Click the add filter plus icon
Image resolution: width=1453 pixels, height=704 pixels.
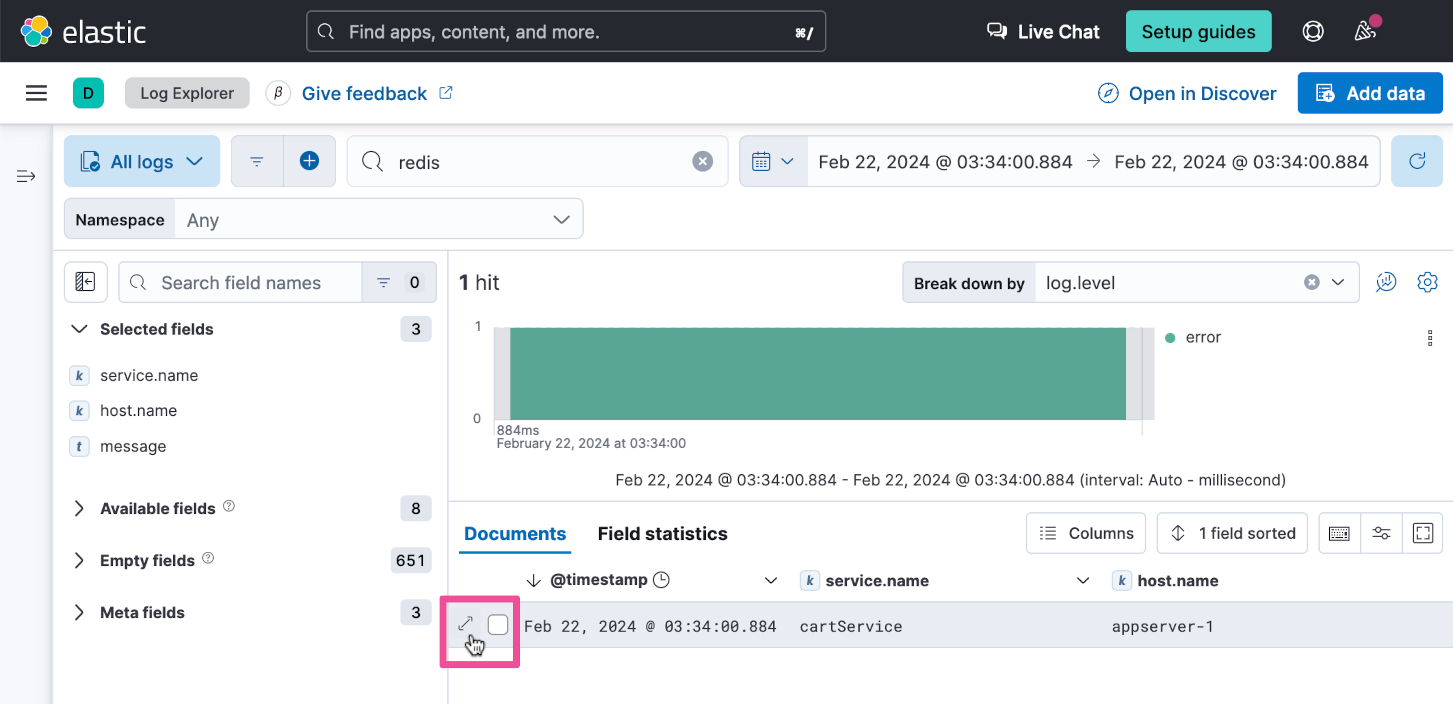(309, 161)
